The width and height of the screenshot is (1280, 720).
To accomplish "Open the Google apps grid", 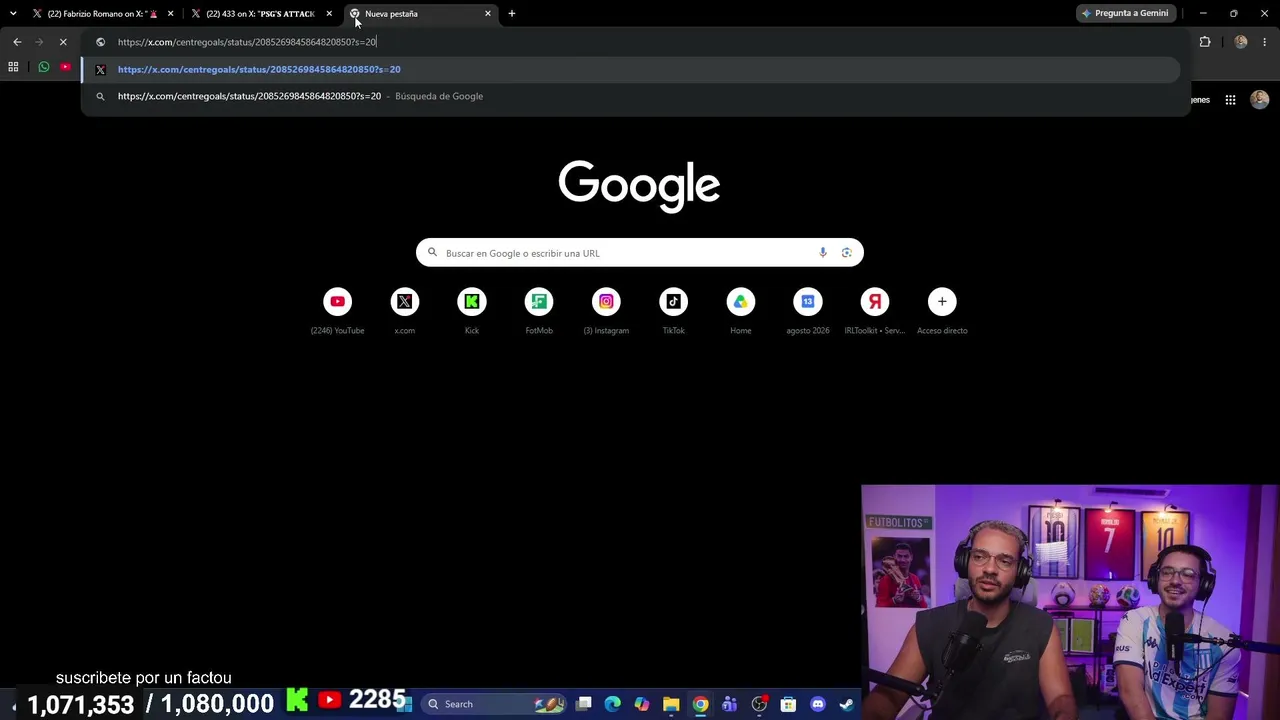I will pyautogui.click(x=1230, y=100).
